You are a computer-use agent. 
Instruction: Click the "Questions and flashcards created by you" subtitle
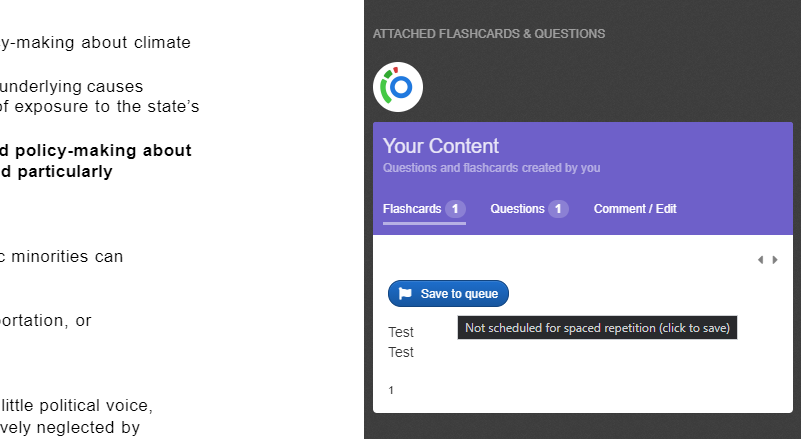click(x=491, y=168)
